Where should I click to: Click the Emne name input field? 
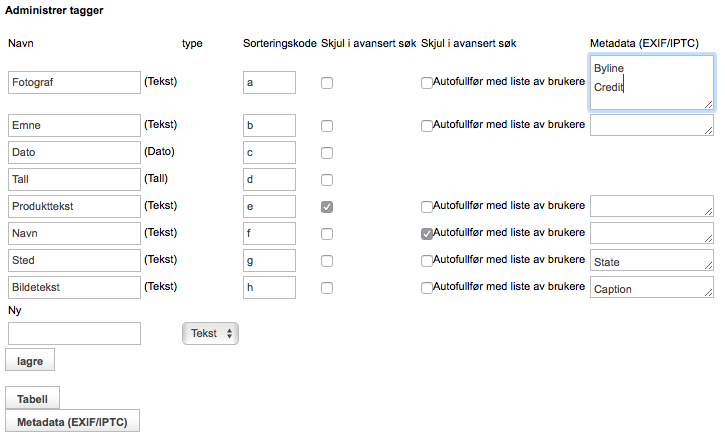(x=74, y=125)
